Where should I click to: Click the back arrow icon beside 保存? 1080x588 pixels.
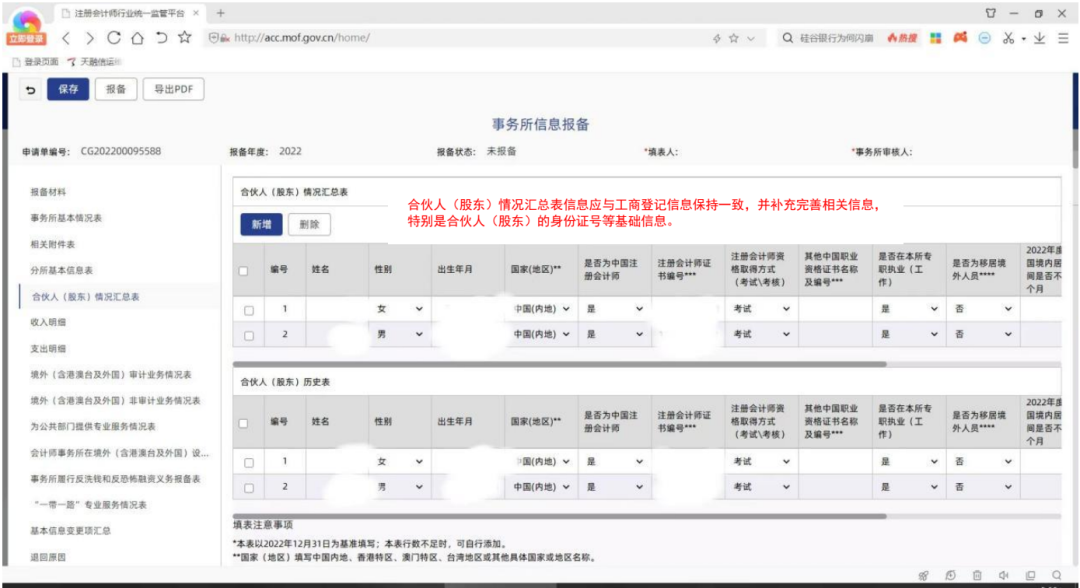(x=31, y=89)
